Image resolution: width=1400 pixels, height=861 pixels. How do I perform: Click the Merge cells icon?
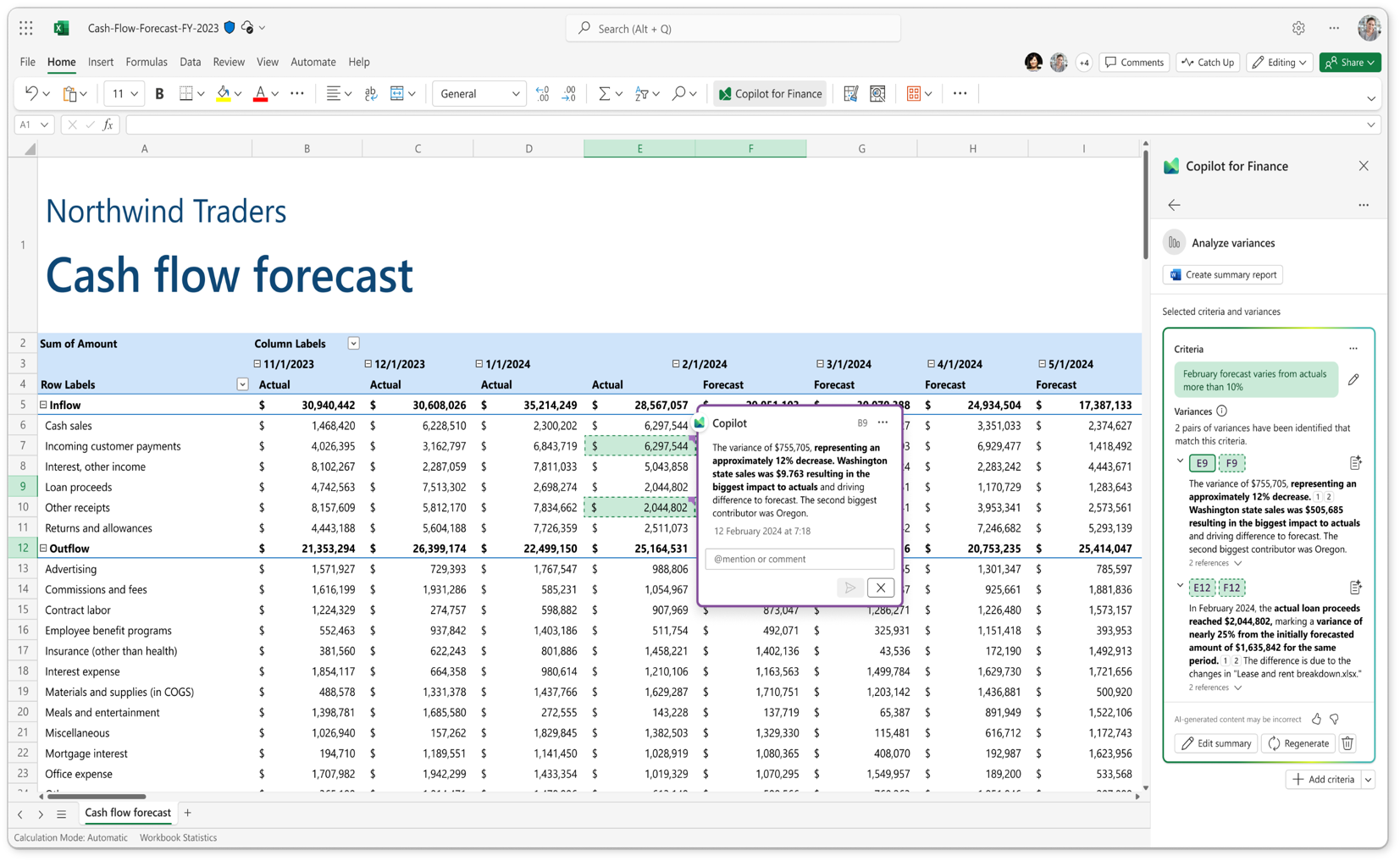click(397, 93)
